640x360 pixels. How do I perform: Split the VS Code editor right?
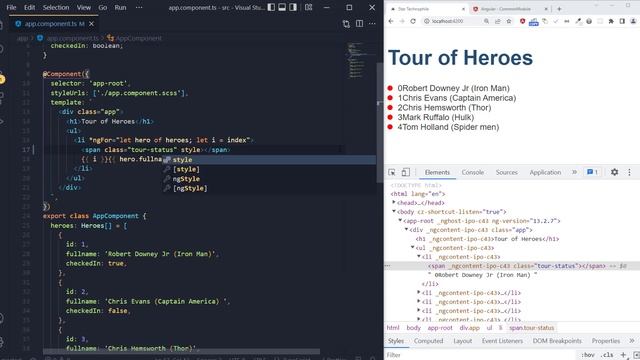[359, 24]
